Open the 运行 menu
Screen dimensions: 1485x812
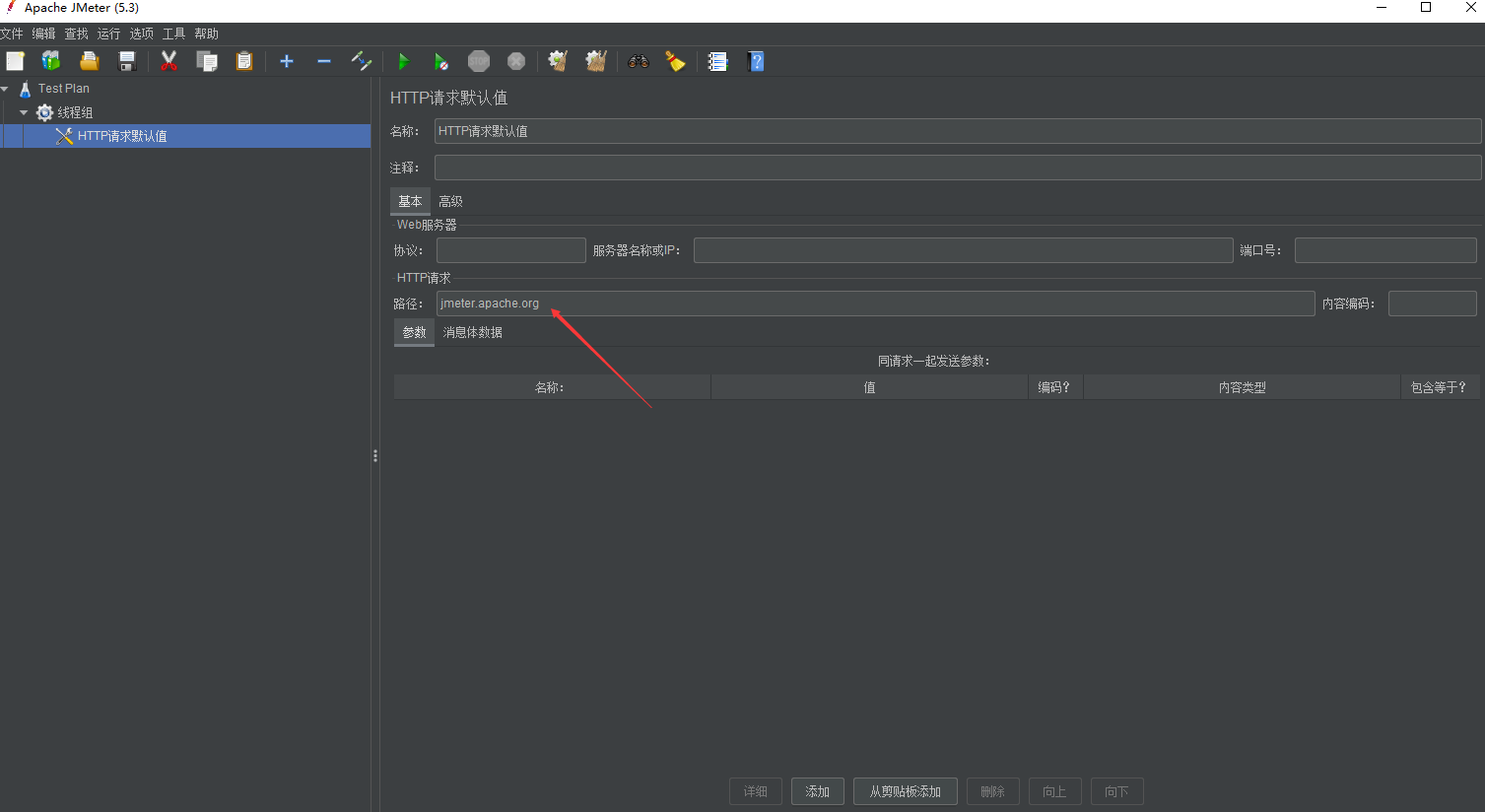pos(109,34)
